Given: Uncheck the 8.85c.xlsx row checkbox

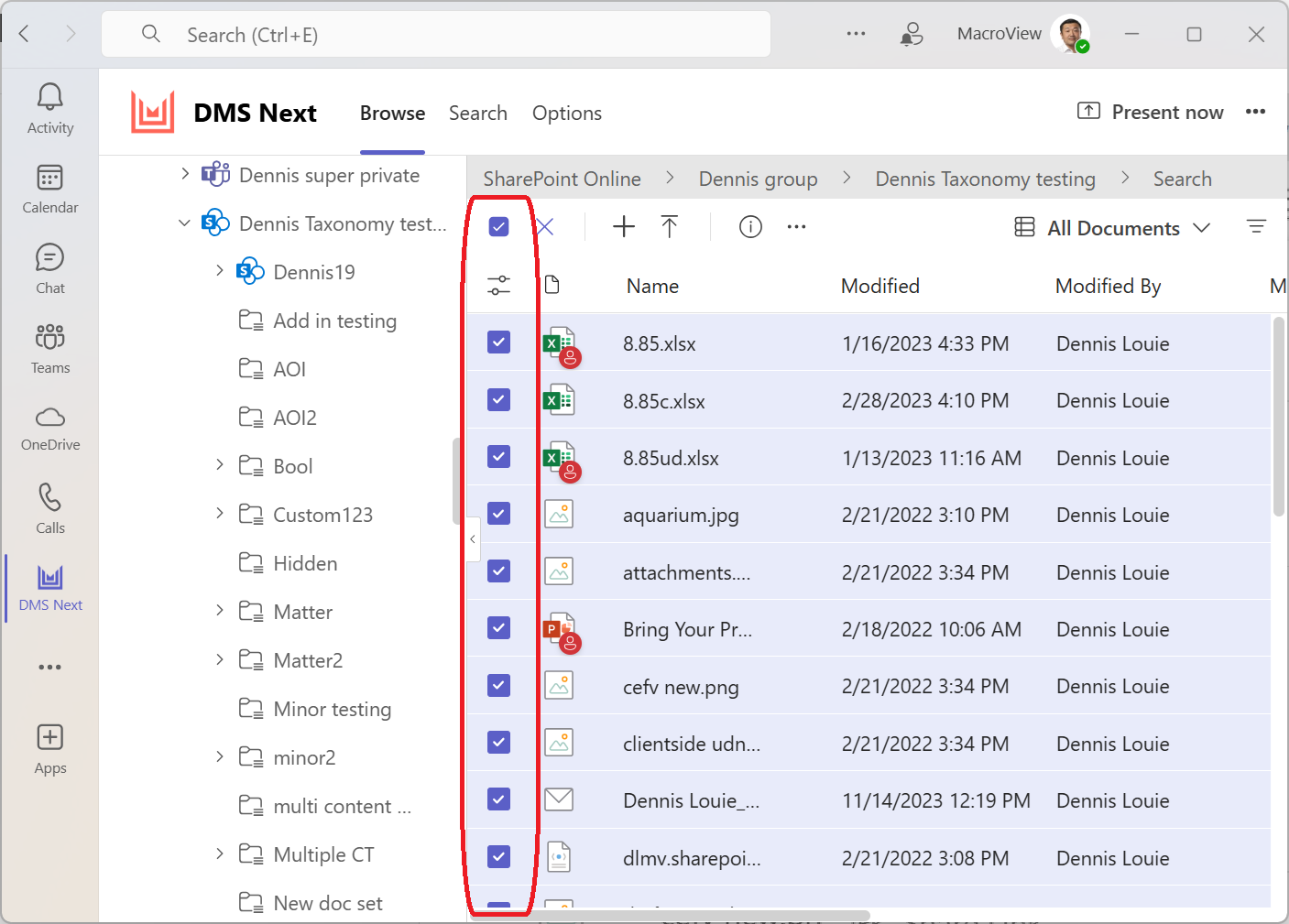Looking at the screenshot, I should [x=498, y=399].
